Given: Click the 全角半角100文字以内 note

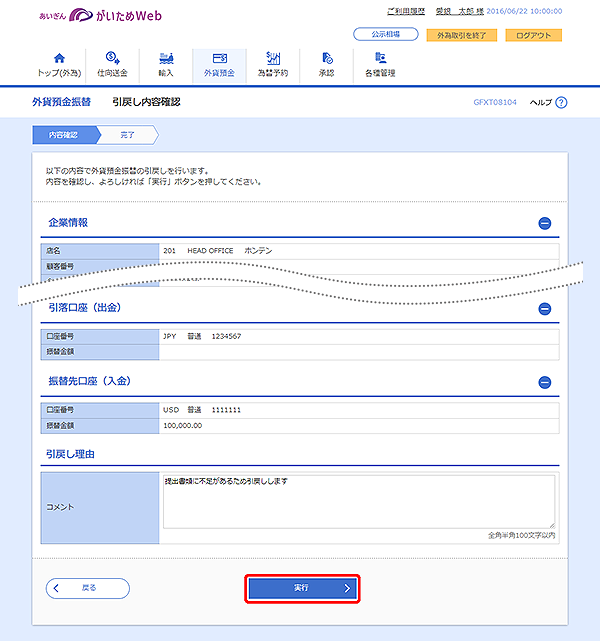Looking at the screenshot, I should (x=522, y=536).
